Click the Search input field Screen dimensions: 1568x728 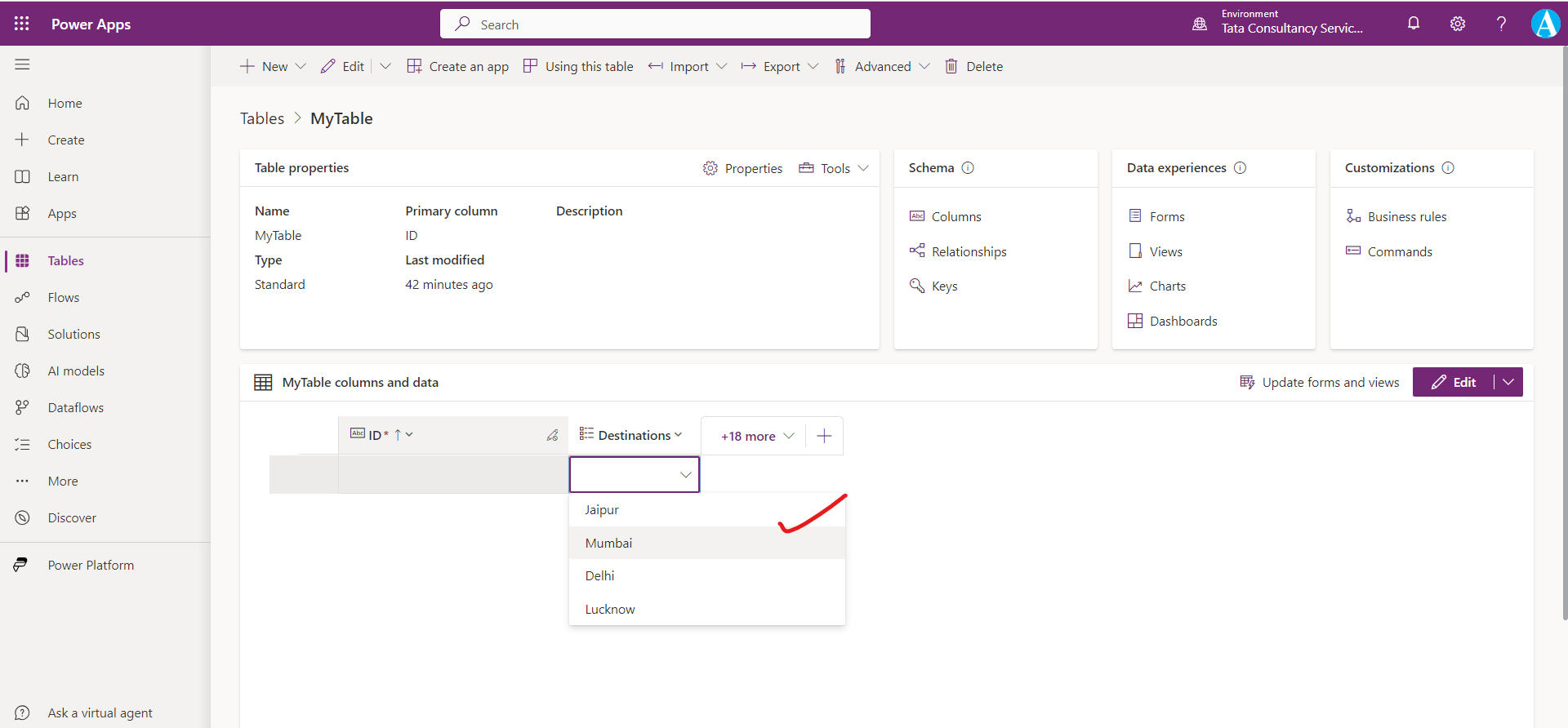(655, 24)
